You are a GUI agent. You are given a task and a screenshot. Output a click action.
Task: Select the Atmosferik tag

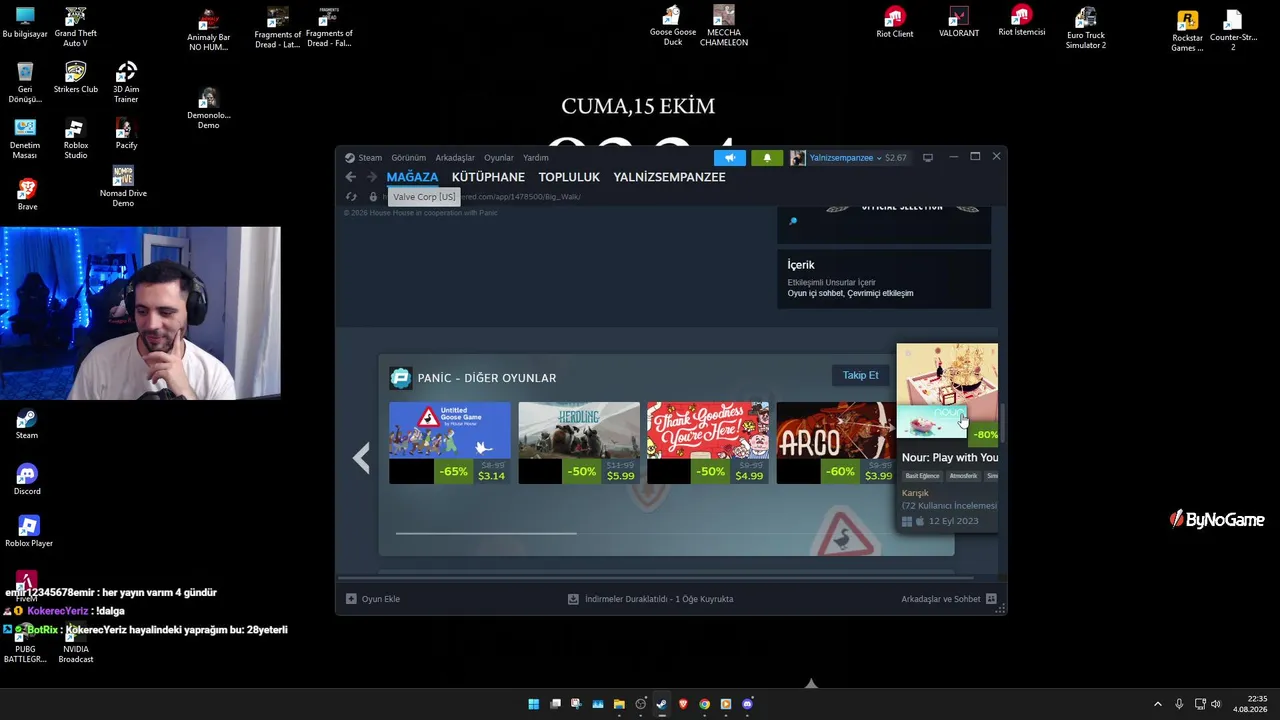[964, 476]
